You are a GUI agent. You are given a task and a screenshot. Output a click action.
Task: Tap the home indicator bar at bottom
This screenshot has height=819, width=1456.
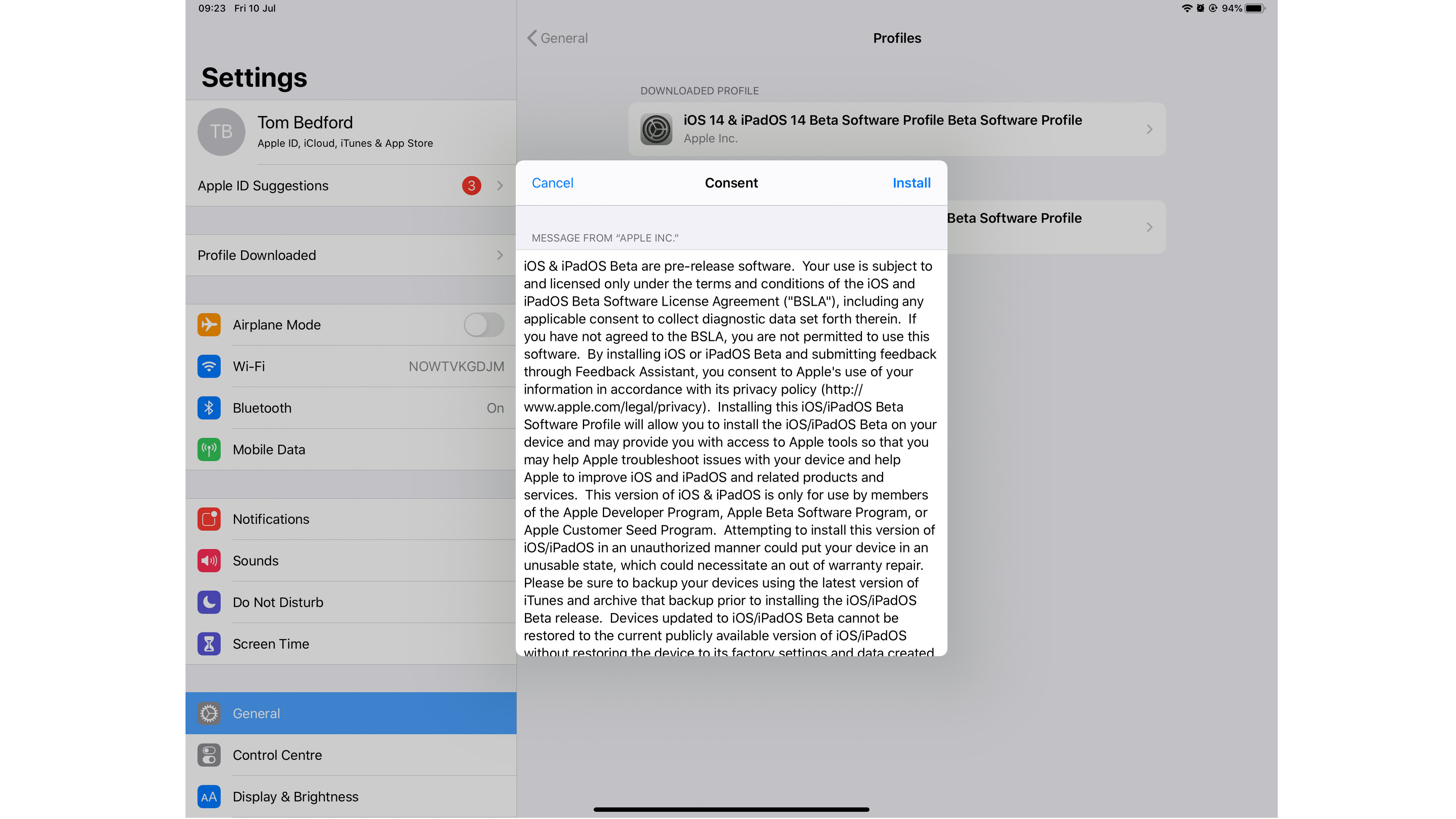tap(731, 810)
